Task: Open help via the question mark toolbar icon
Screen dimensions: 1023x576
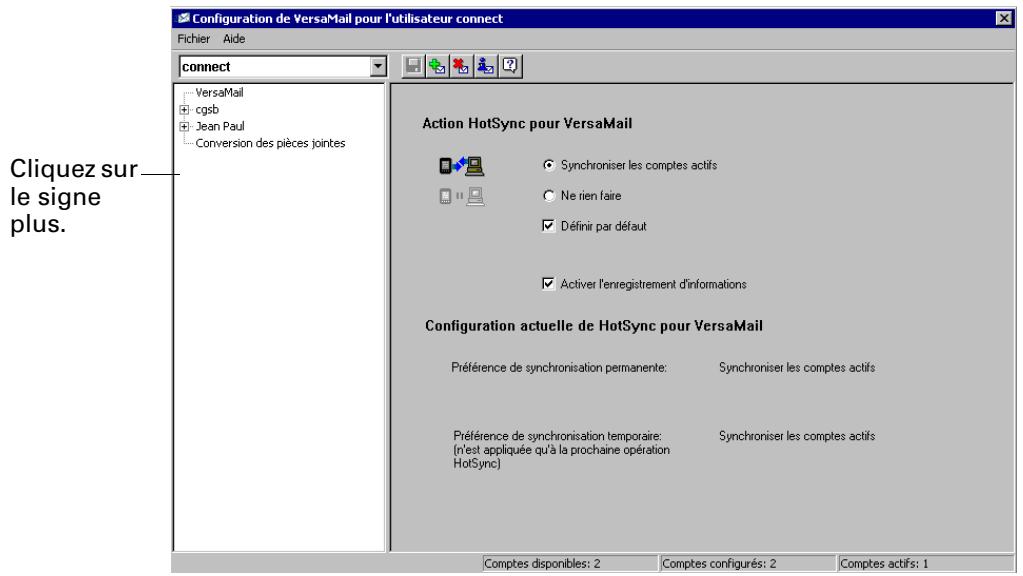Action: pyautogui.click(x=510, y=66)
